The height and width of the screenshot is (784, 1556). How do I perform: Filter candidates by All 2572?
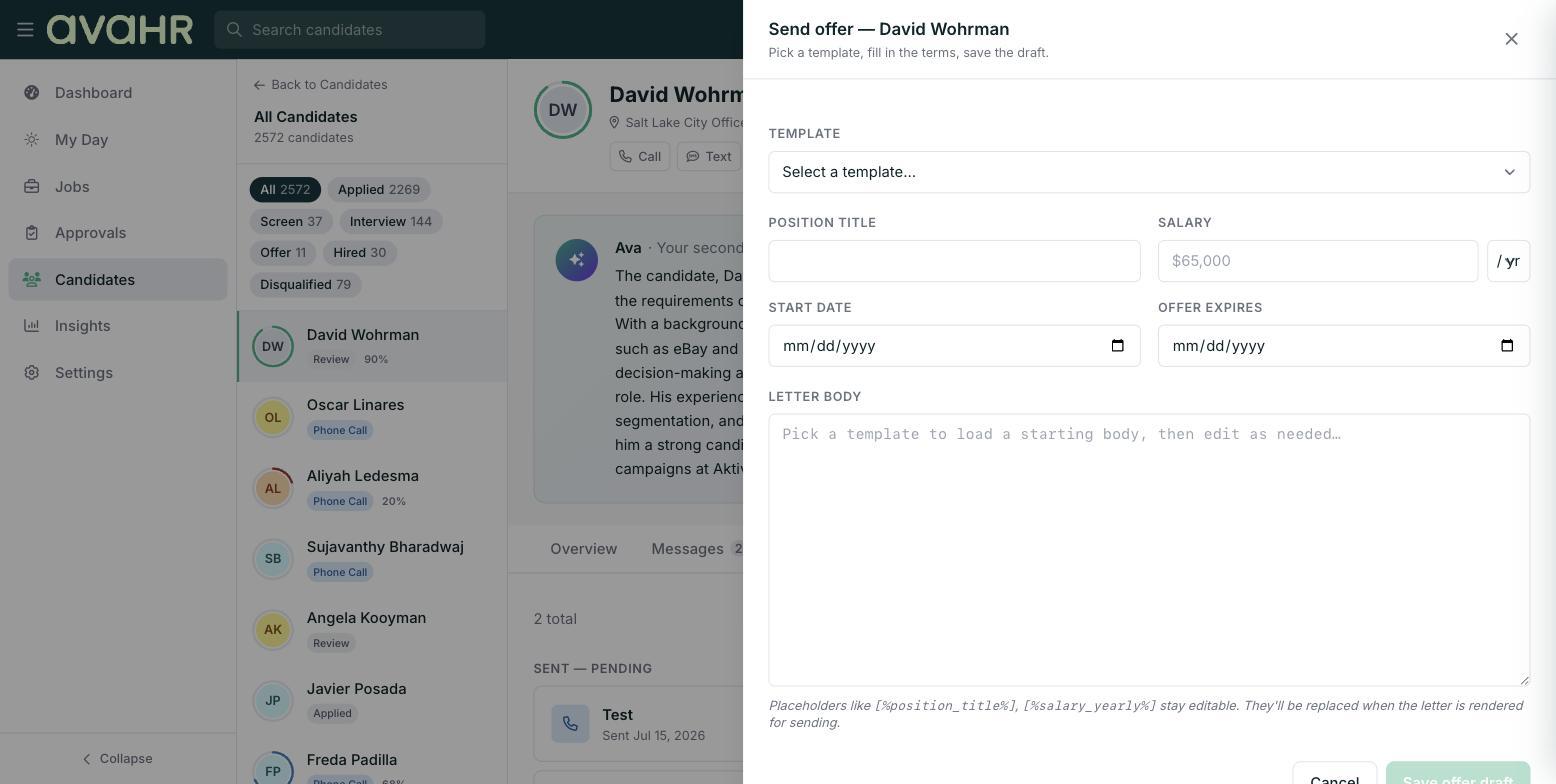tap(285, 190)
